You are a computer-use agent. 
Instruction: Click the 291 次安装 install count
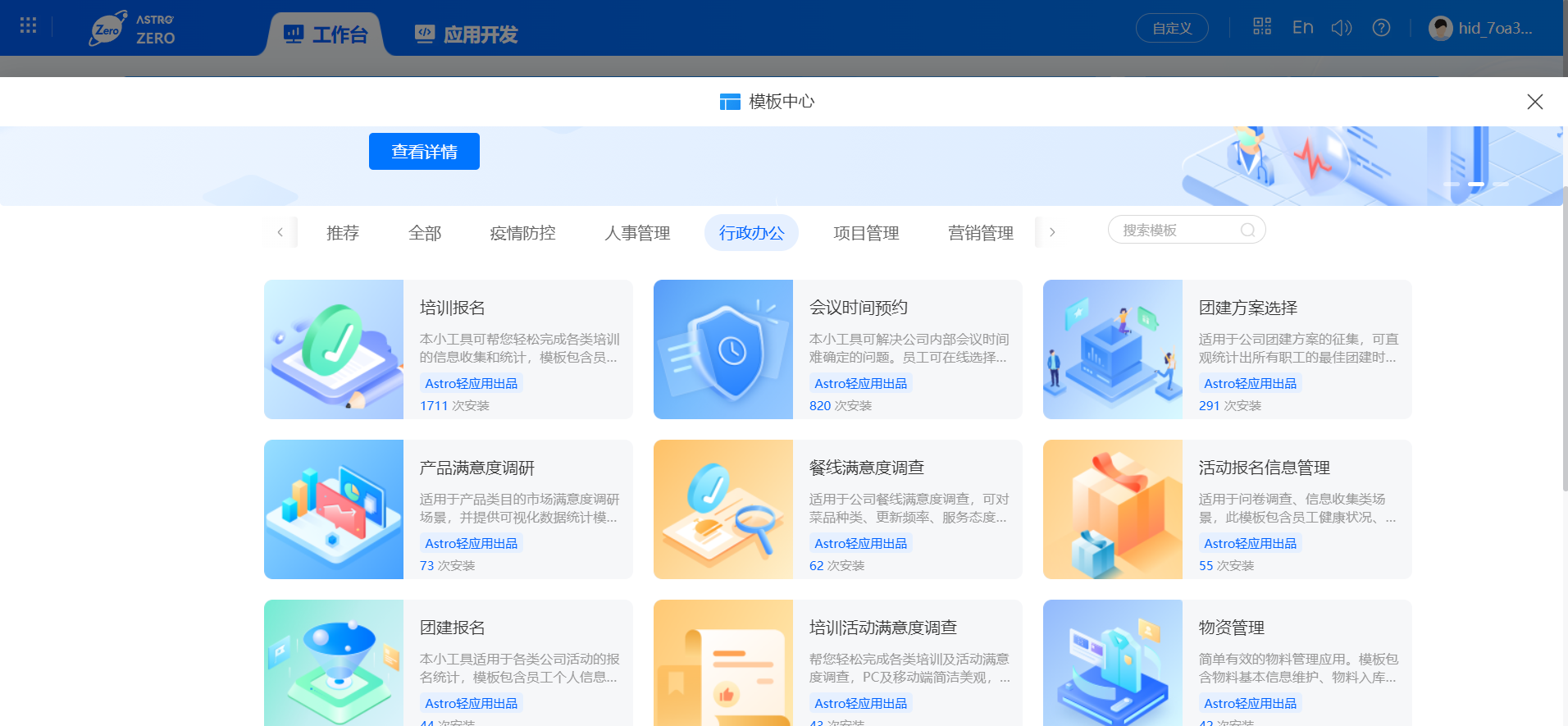click(x=1230, y=406)
